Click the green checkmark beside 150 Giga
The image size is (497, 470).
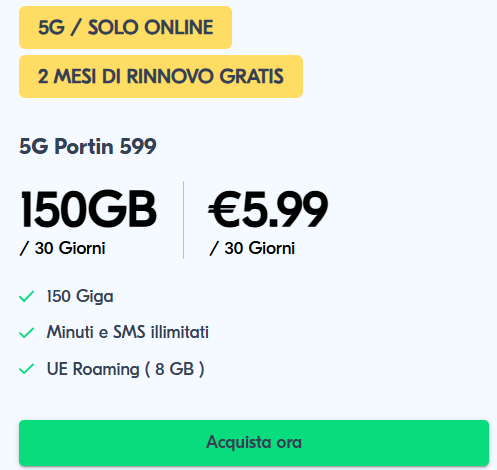(26, 296)
